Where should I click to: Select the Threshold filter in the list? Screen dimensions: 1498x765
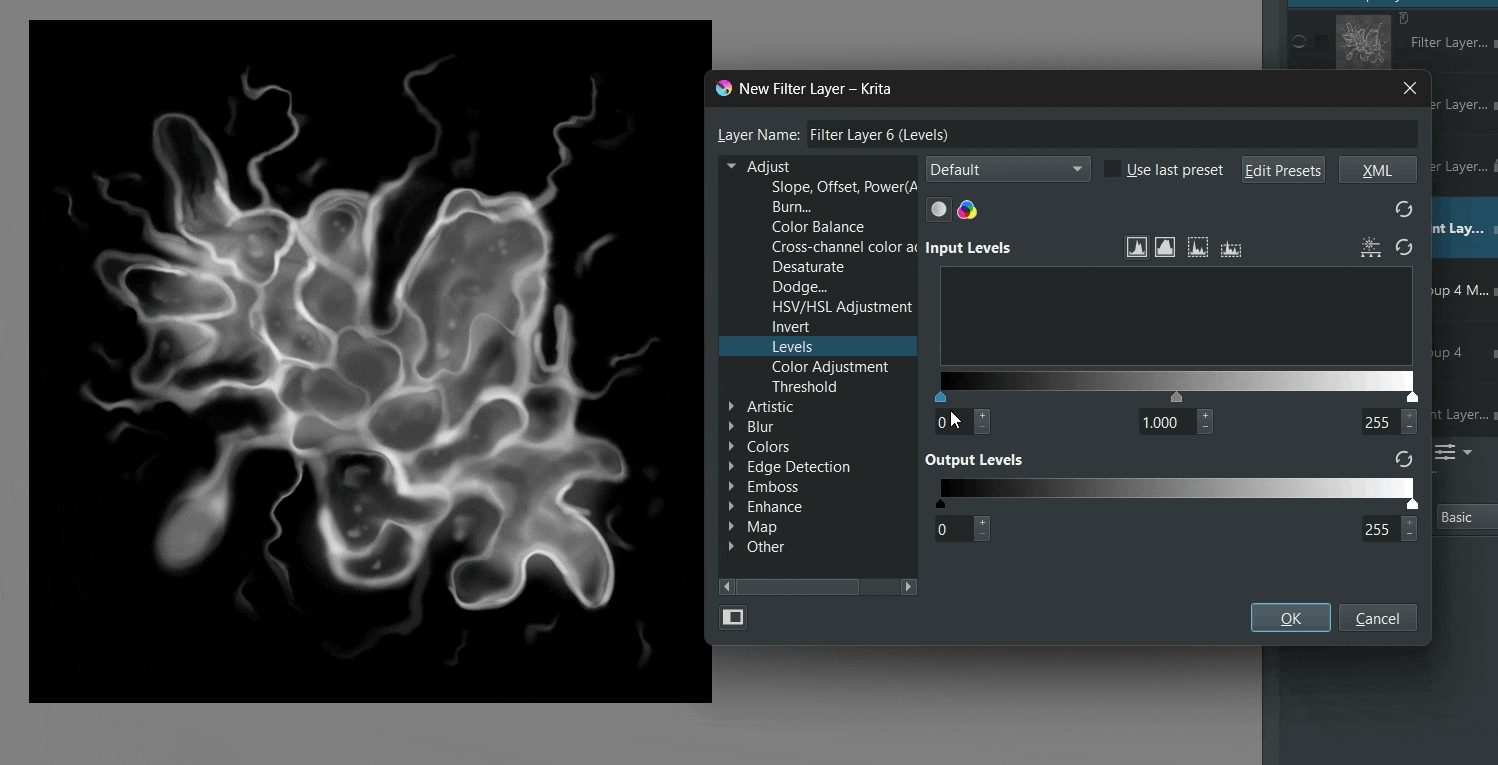(x=804, y=387)
